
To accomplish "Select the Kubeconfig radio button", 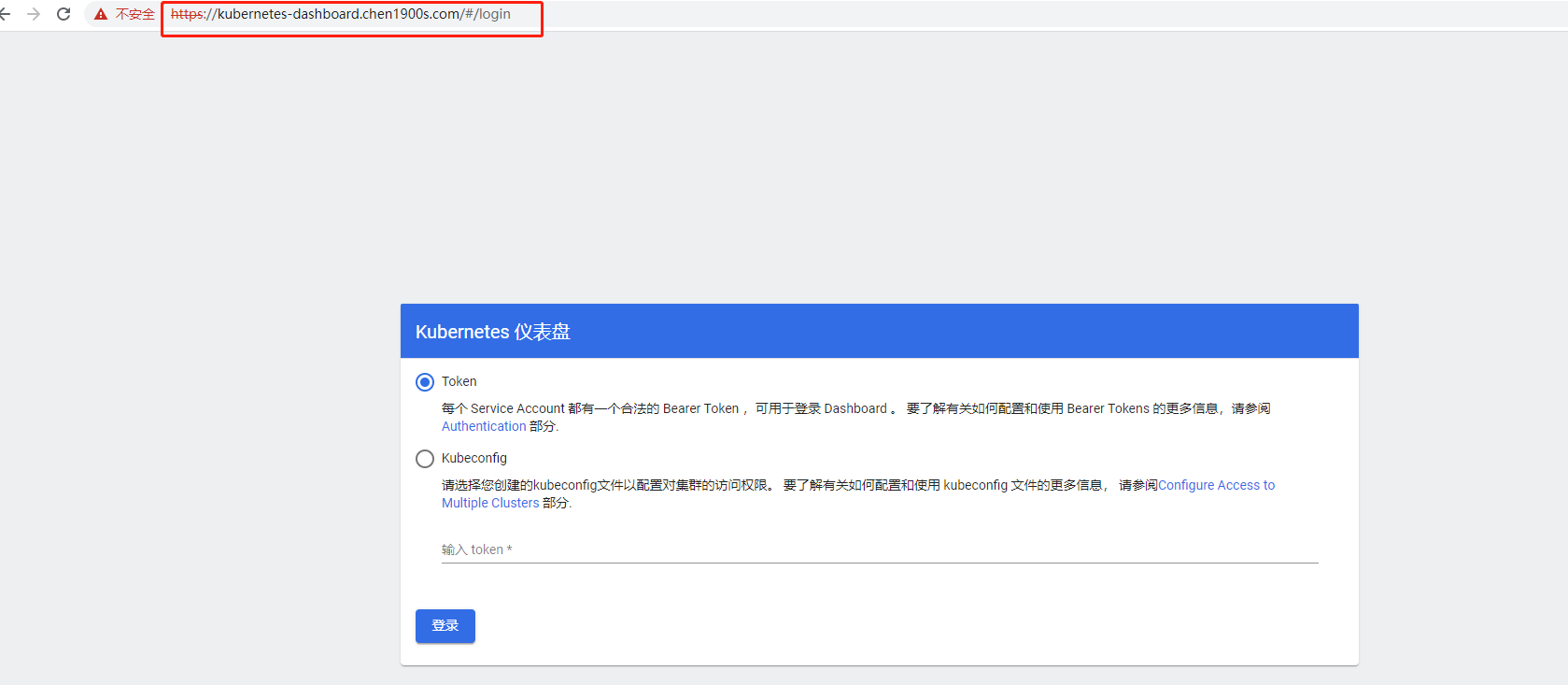I will coord(425,459).
